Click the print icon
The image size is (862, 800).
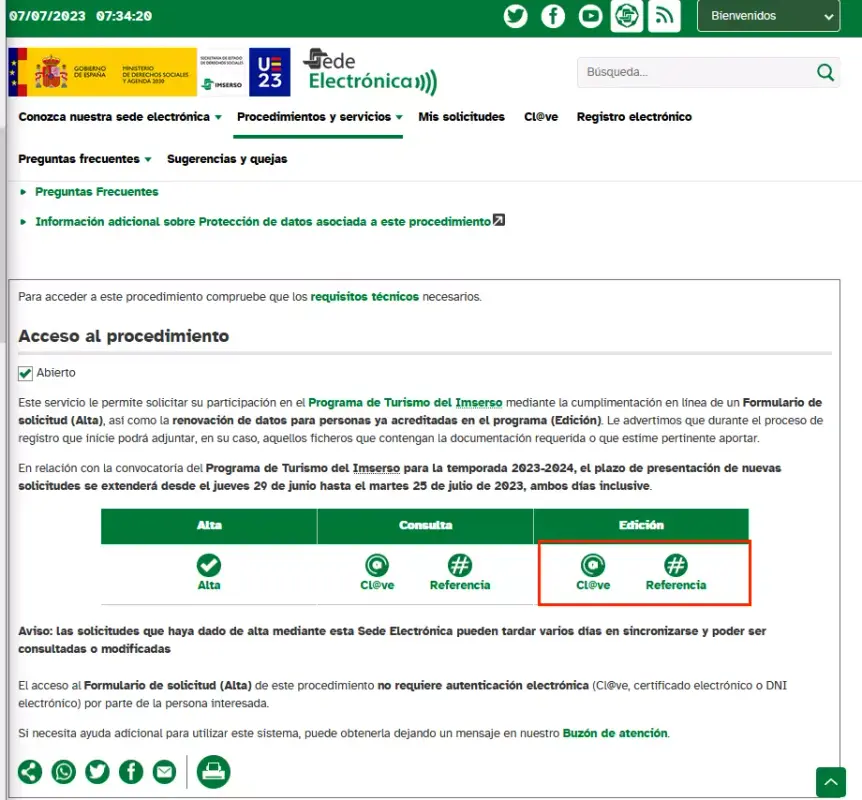[x=213, y=772]
